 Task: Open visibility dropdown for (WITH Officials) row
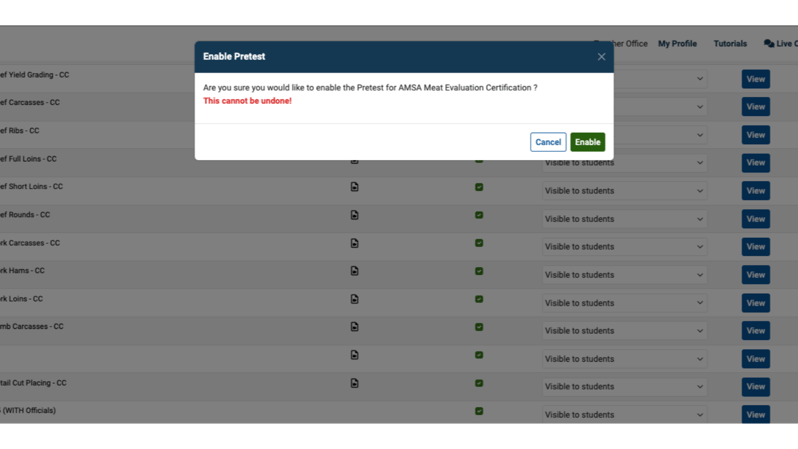coord(624,414)
